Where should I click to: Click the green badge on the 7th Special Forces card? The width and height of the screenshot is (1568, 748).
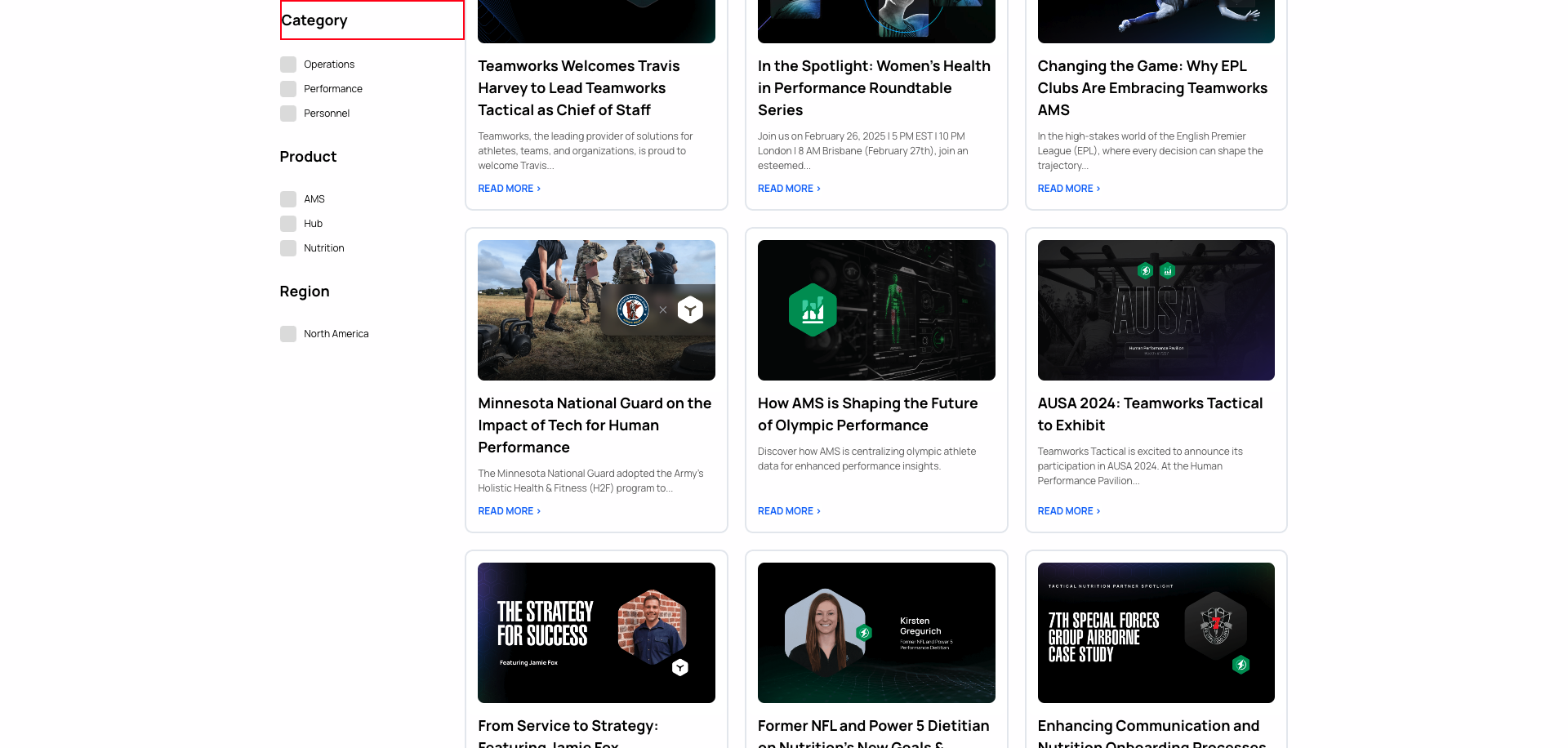point(1241,666)
